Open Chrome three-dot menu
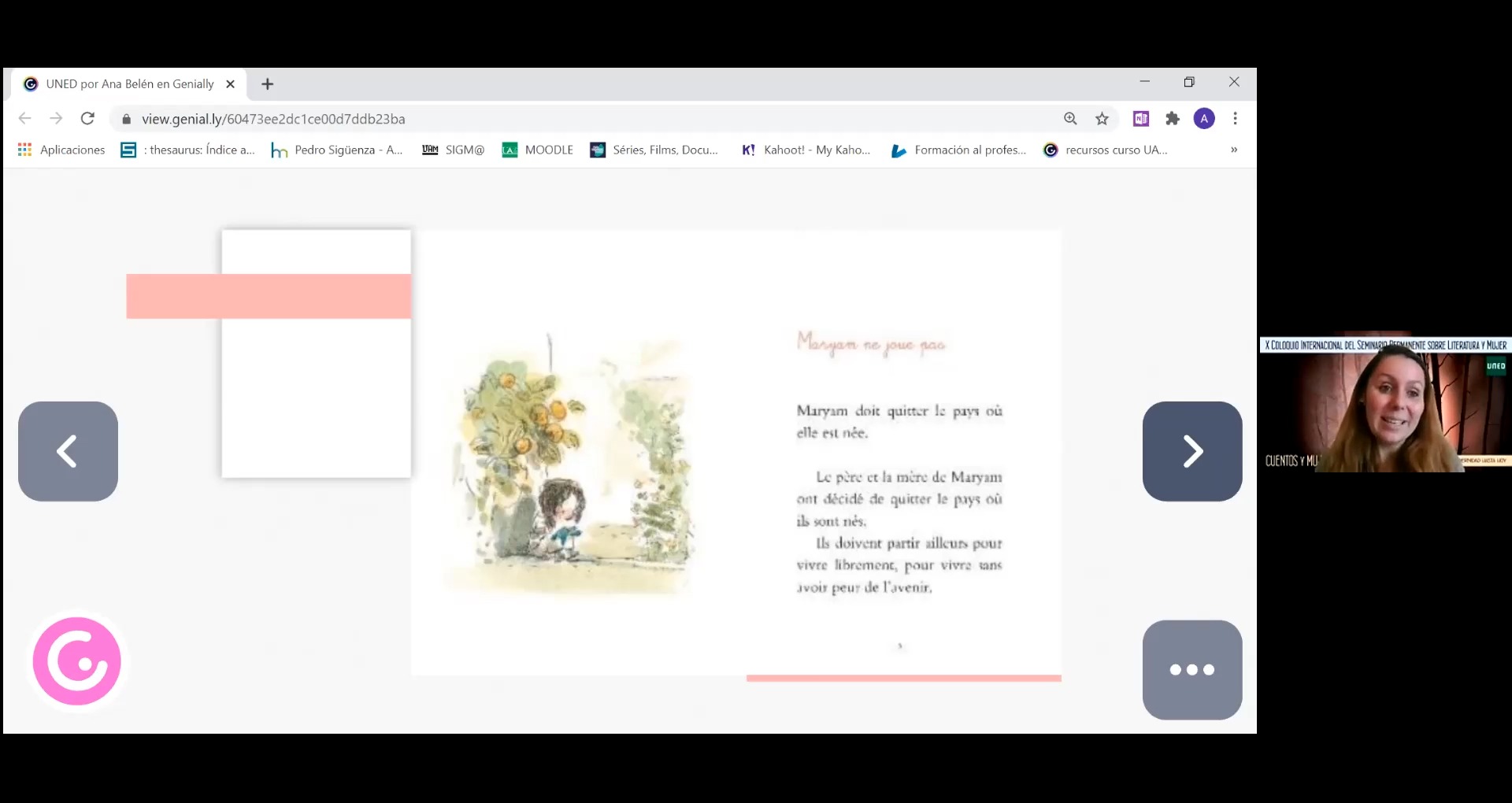 point(1235,119)
